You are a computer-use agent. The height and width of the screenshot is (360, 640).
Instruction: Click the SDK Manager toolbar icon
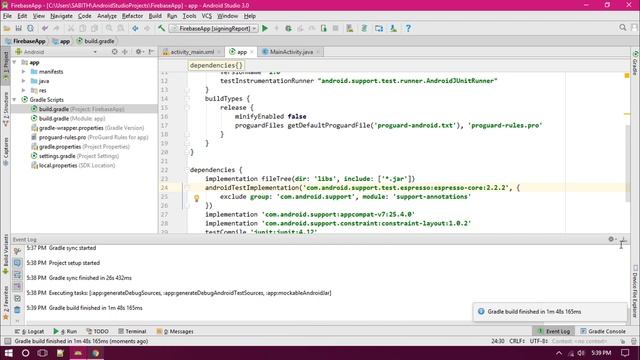[x=393, y=28]
